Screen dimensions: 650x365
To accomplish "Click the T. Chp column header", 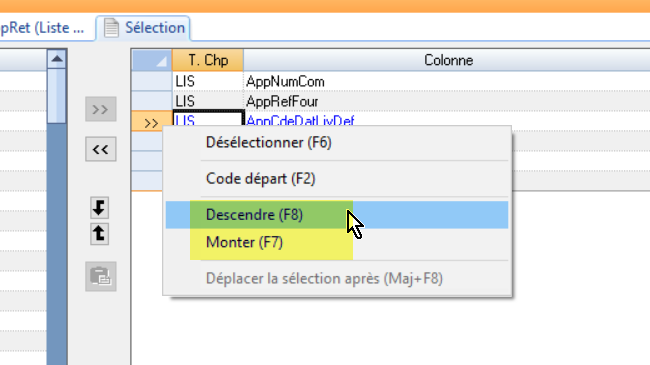I will coord(208,60).
